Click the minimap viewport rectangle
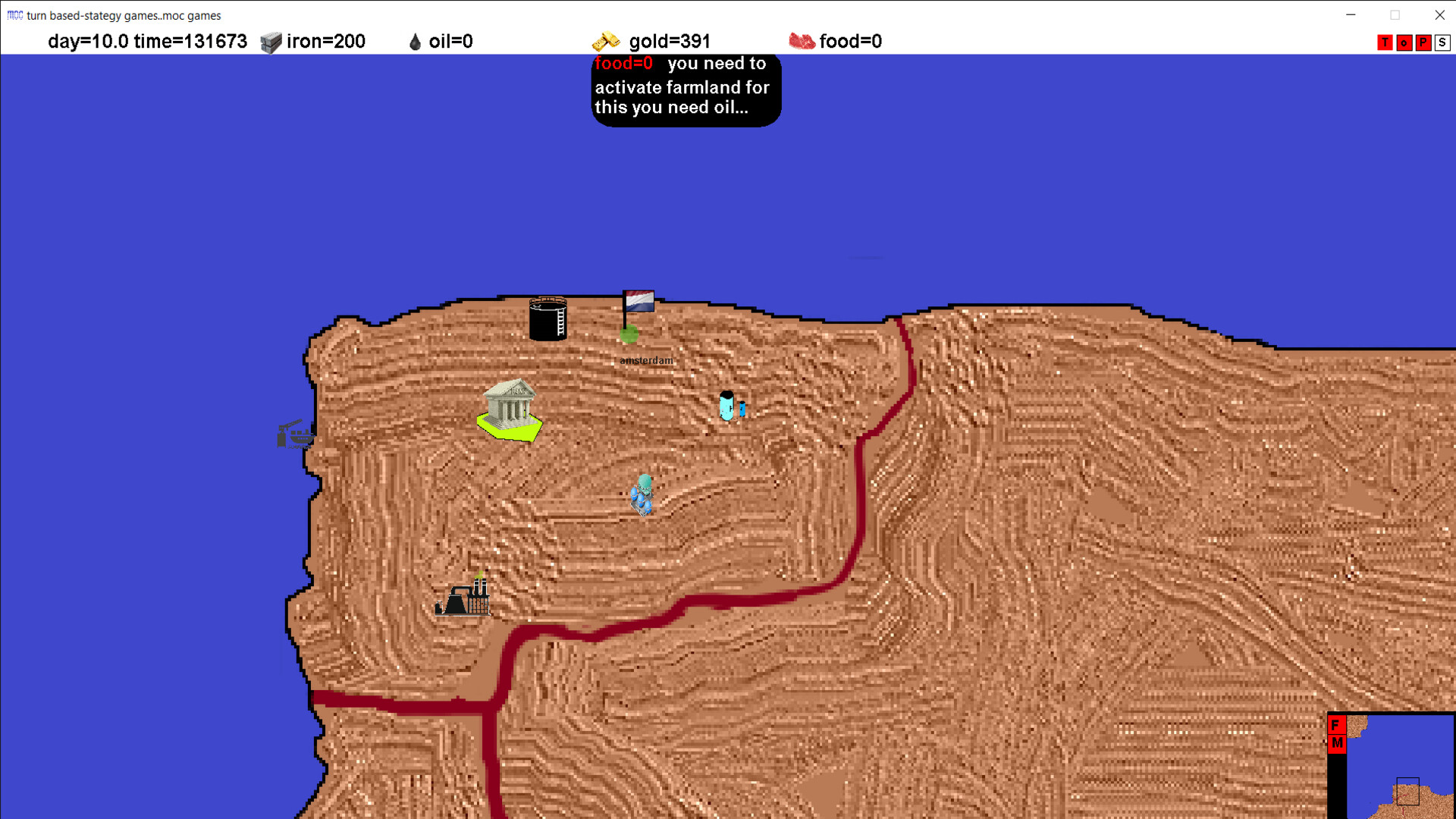This screenshot has height=819, width=1456. 1407,791
